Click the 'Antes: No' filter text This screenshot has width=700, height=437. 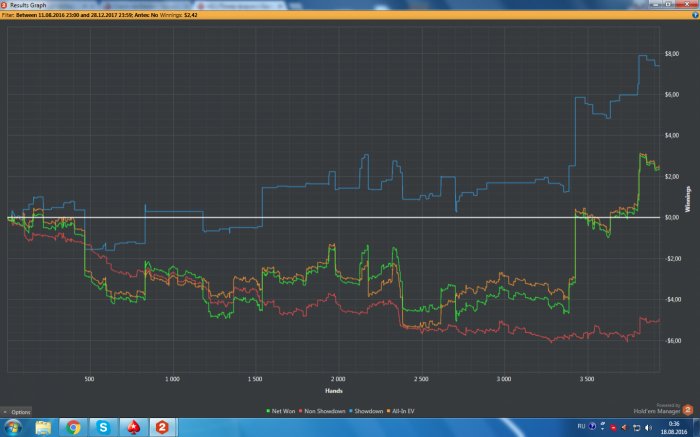146,15
